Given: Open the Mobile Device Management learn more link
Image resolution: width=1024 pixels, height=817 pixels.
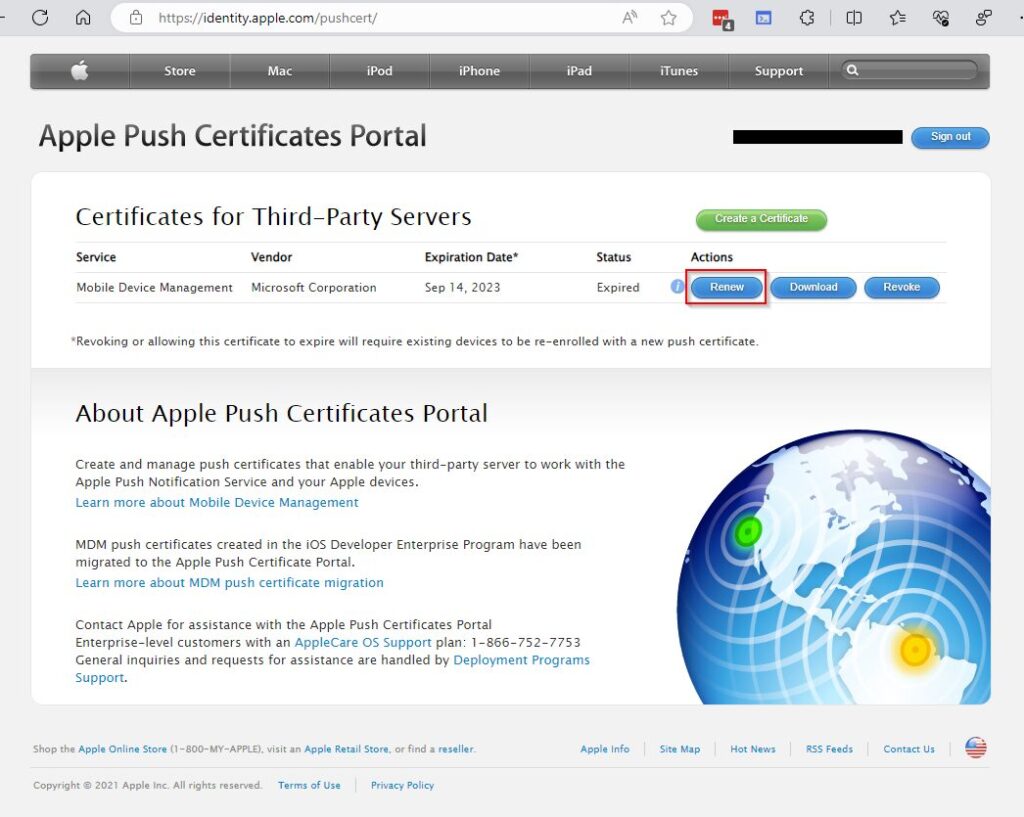Looking at the screenshot, I should [216, 502].
